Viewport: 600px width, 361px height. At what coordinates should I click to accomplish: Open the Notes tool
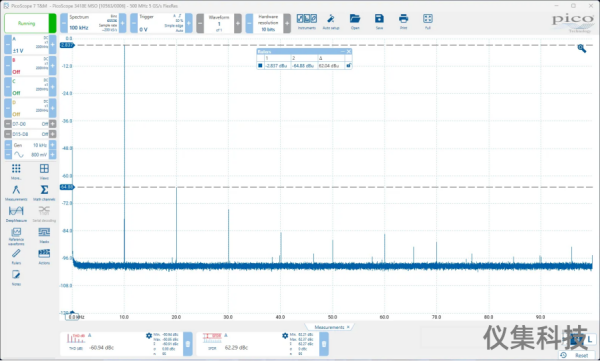16,278
